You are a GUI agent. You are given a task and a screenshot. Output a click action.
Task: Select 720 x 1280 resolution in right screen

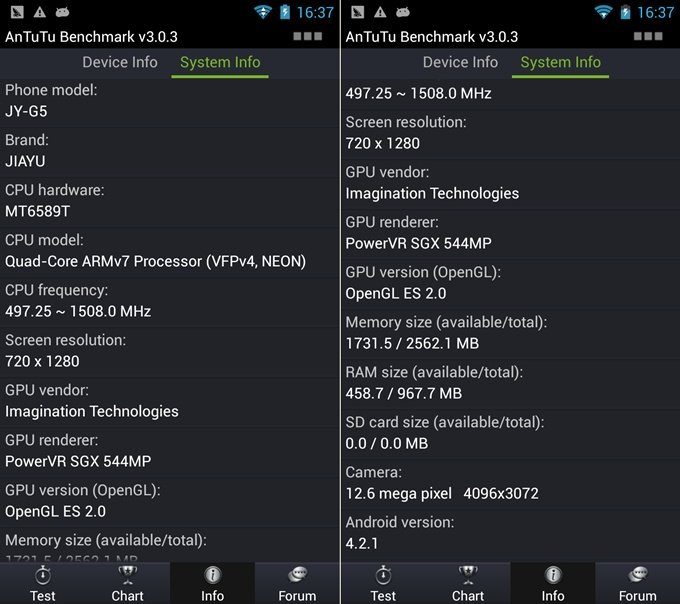(383, 143)
